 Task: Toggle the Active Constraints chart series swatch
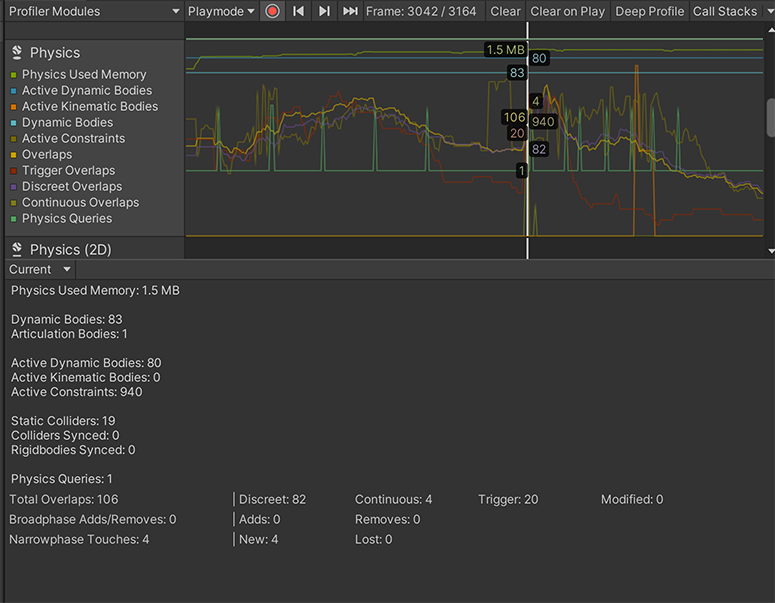(14, 139)
